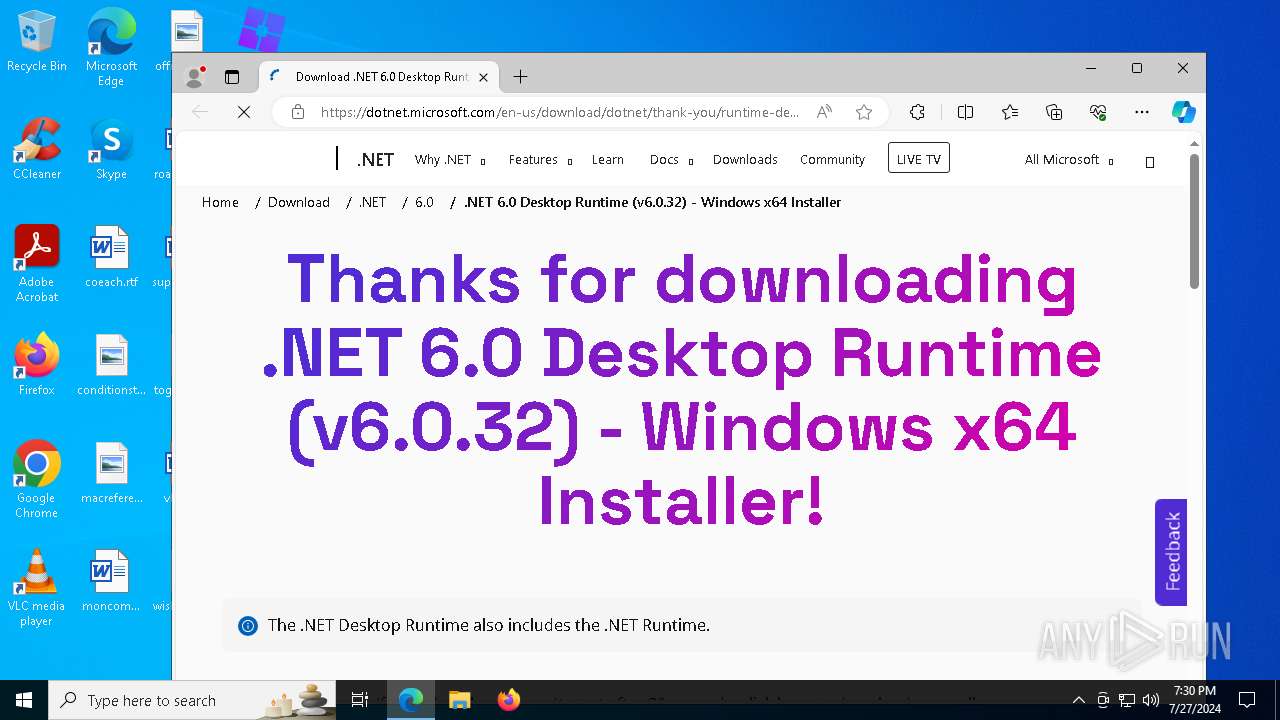
Task: Open Firefox from the taskbar
Action: pyautogui.click(x=509, y=700)
